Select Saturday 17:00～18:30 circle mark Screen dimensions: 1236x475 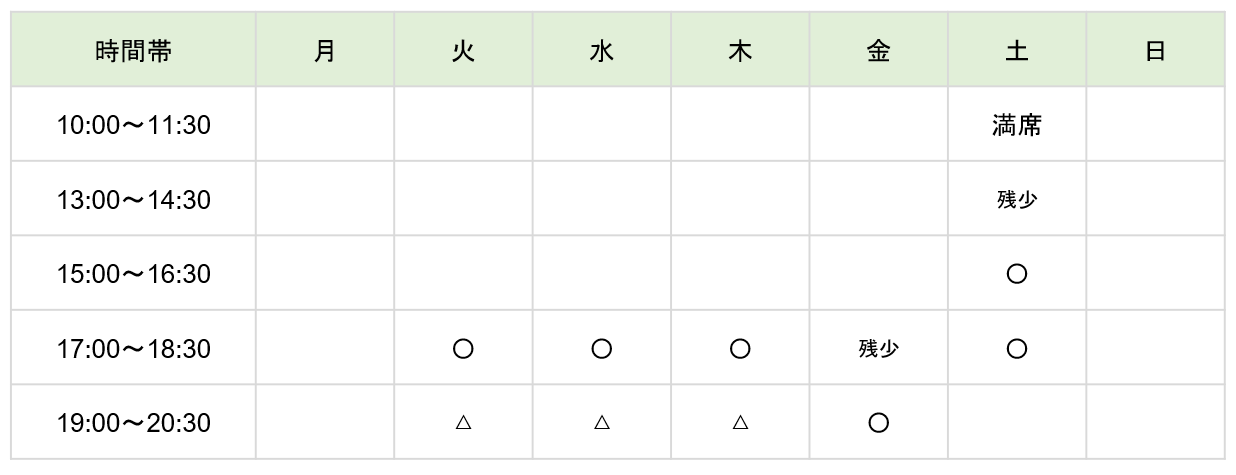1017,349
